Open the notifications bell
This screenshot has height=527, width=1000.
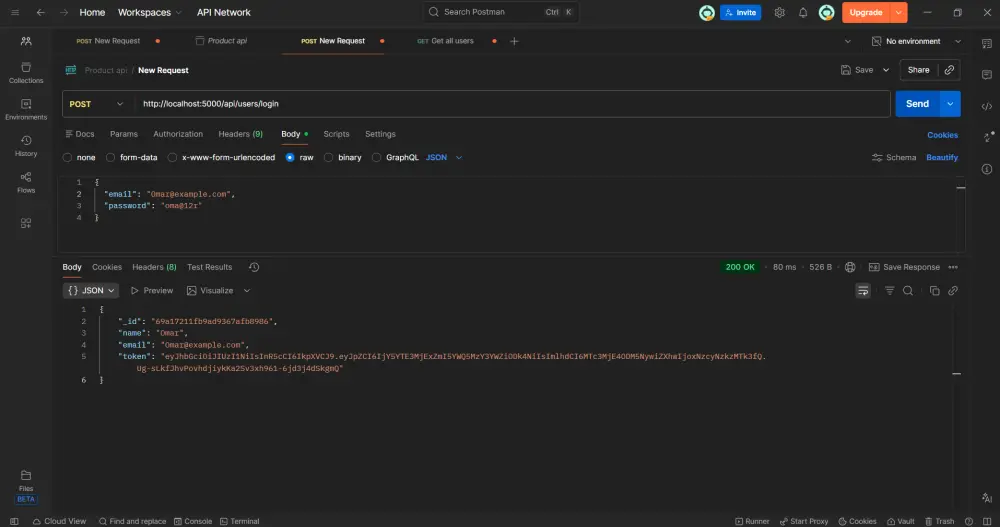803,12
